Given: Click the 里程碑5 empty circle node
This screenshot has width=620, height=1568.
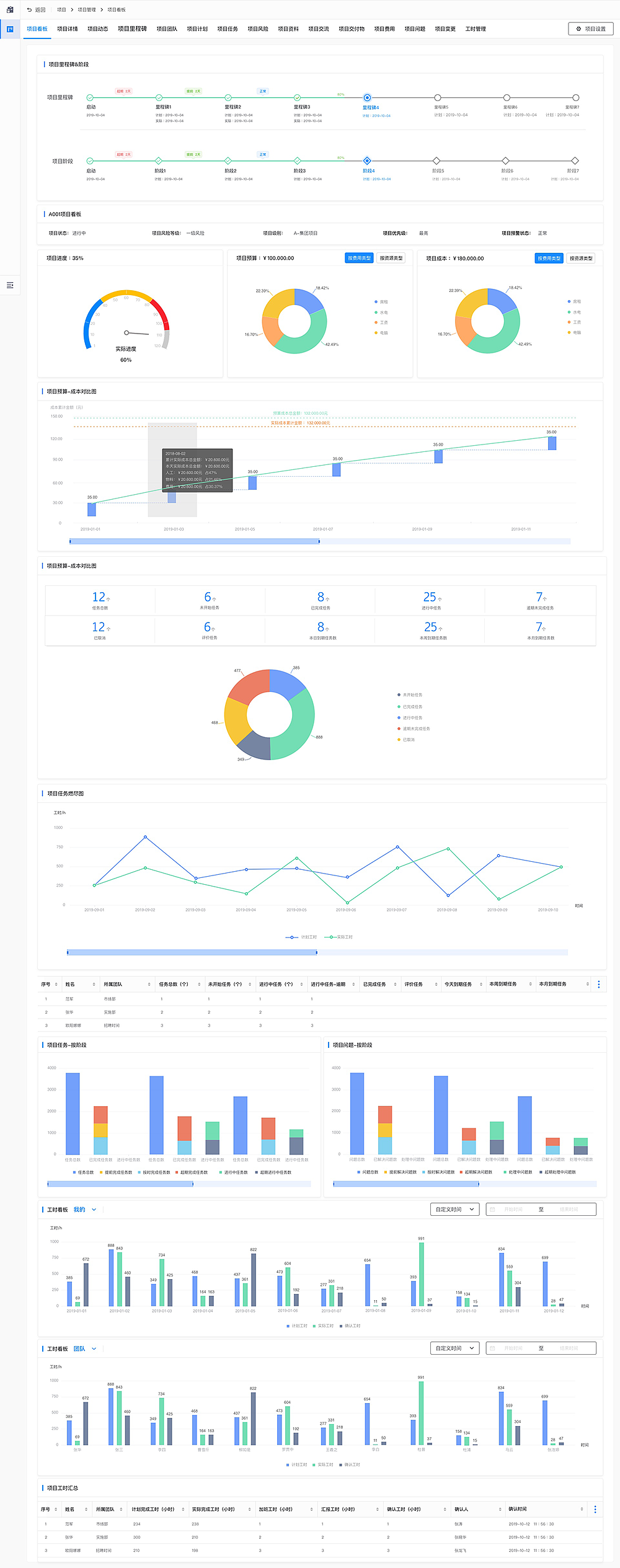Looking at the screenshot, I should coord(438,98).
